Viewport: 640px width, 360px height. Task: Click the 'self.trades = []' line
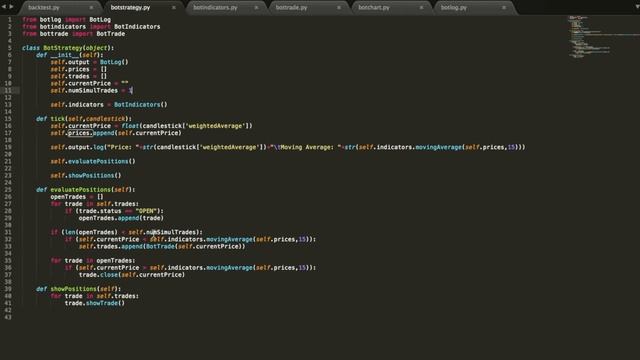[x=79, y=76]
